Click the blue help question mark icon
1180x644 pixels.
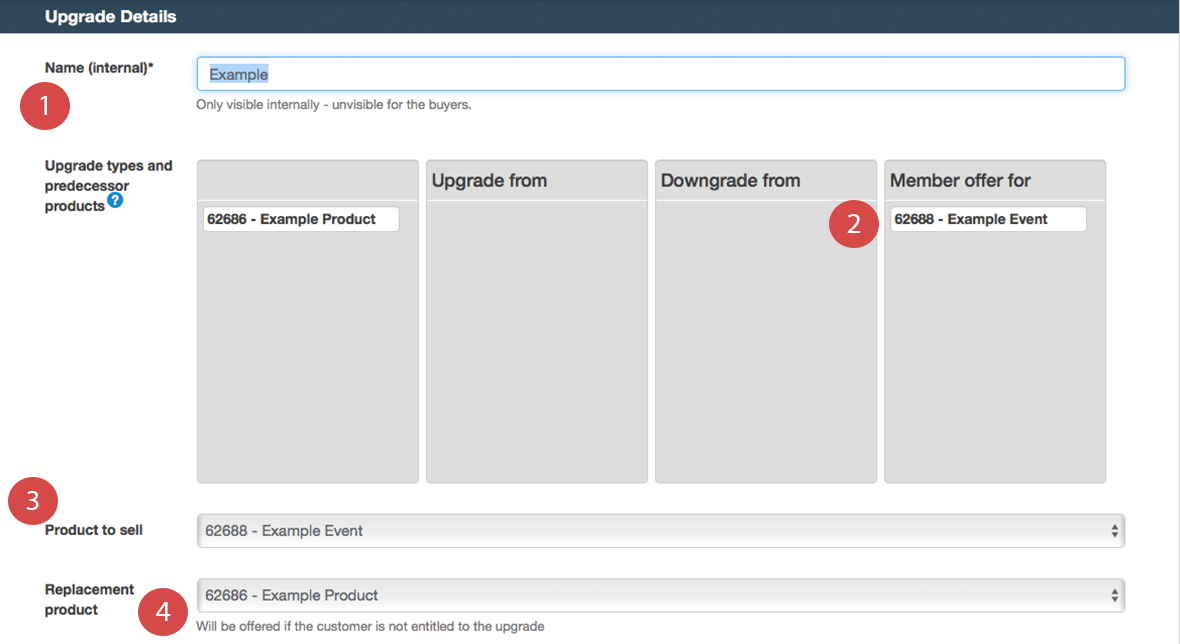pos(115,201)
